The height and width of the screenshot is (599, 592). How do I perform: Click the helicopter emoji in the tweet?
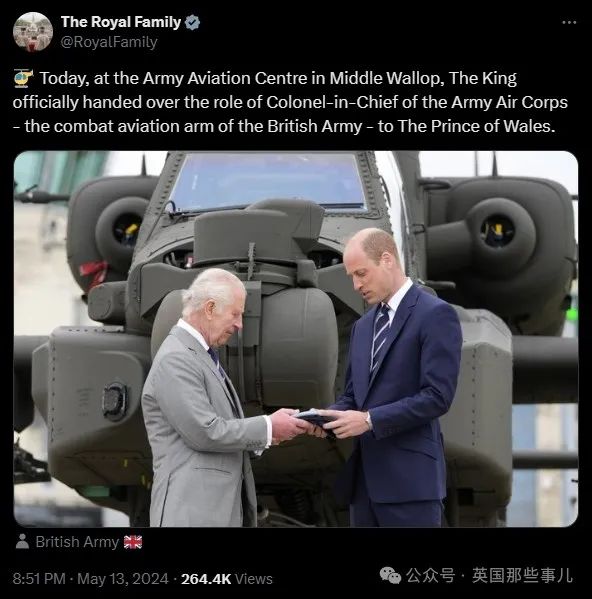(23, 78)
